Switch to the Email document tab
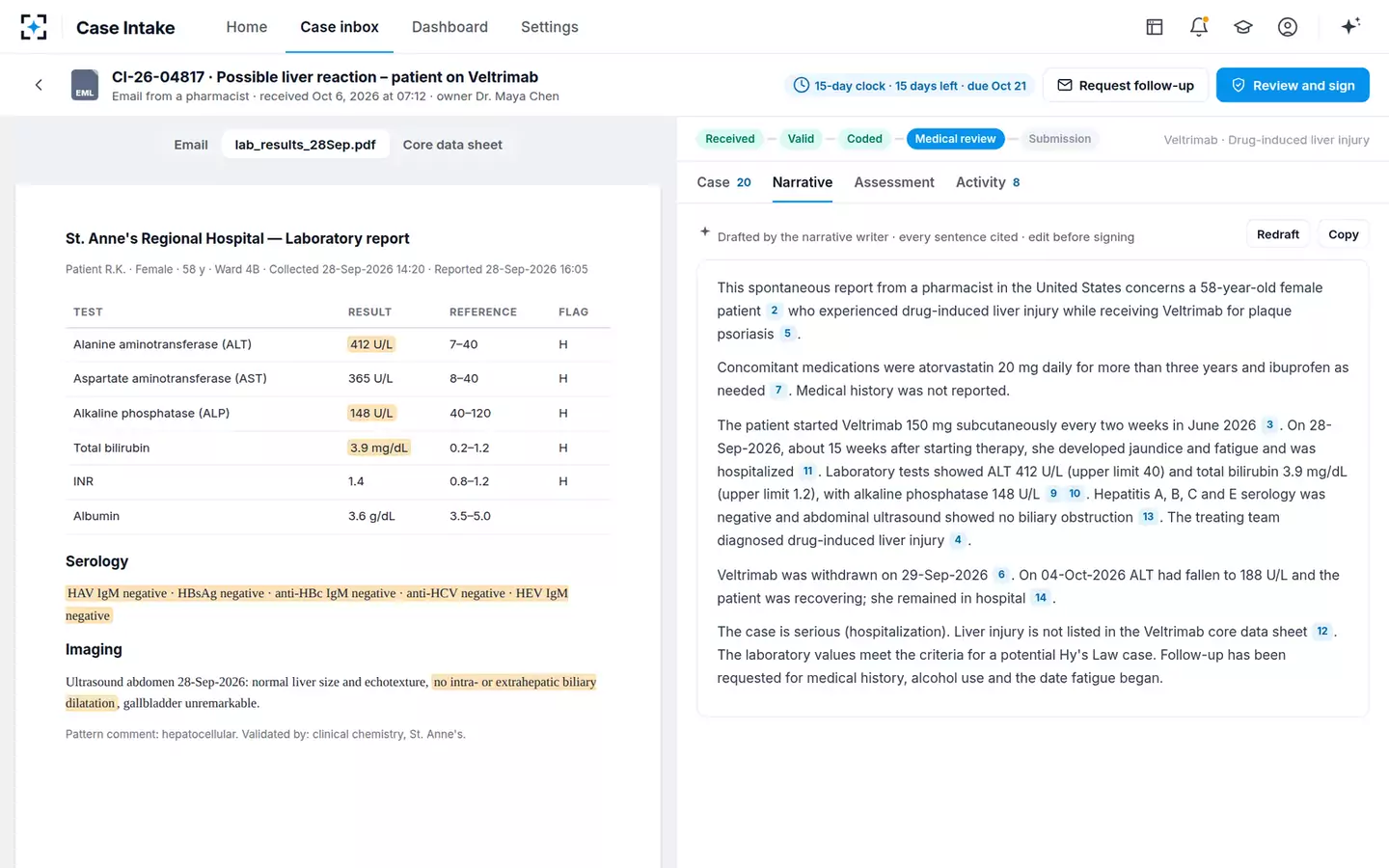This screenshot has height=868, width=1389. point(191,145)
